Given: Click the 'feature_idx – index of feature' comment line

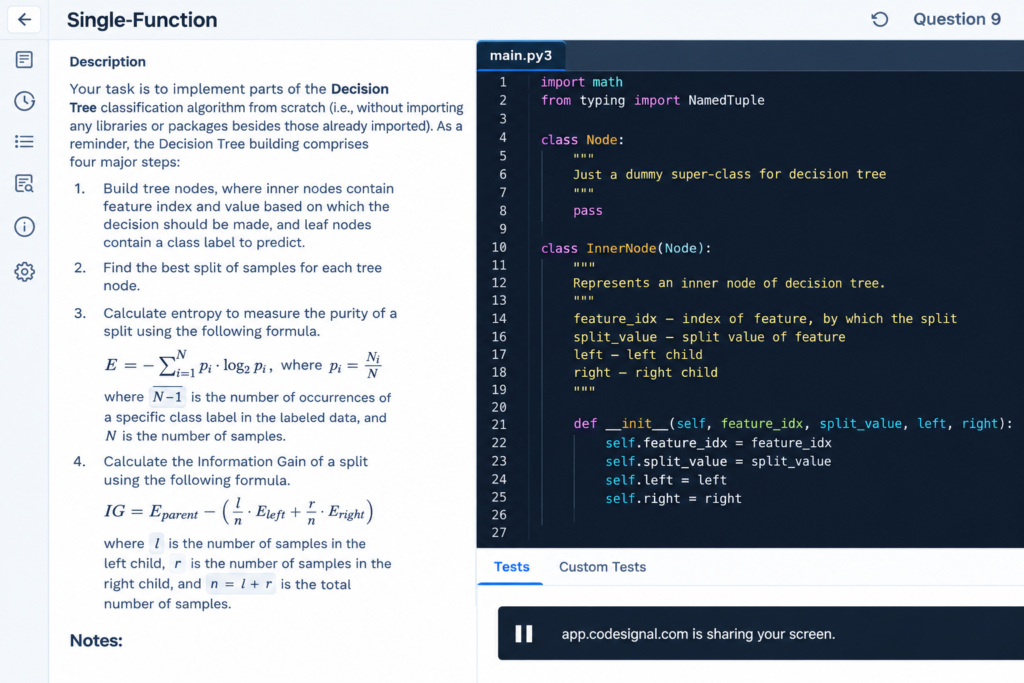Looking at the screenshot, I should point(765,319).
